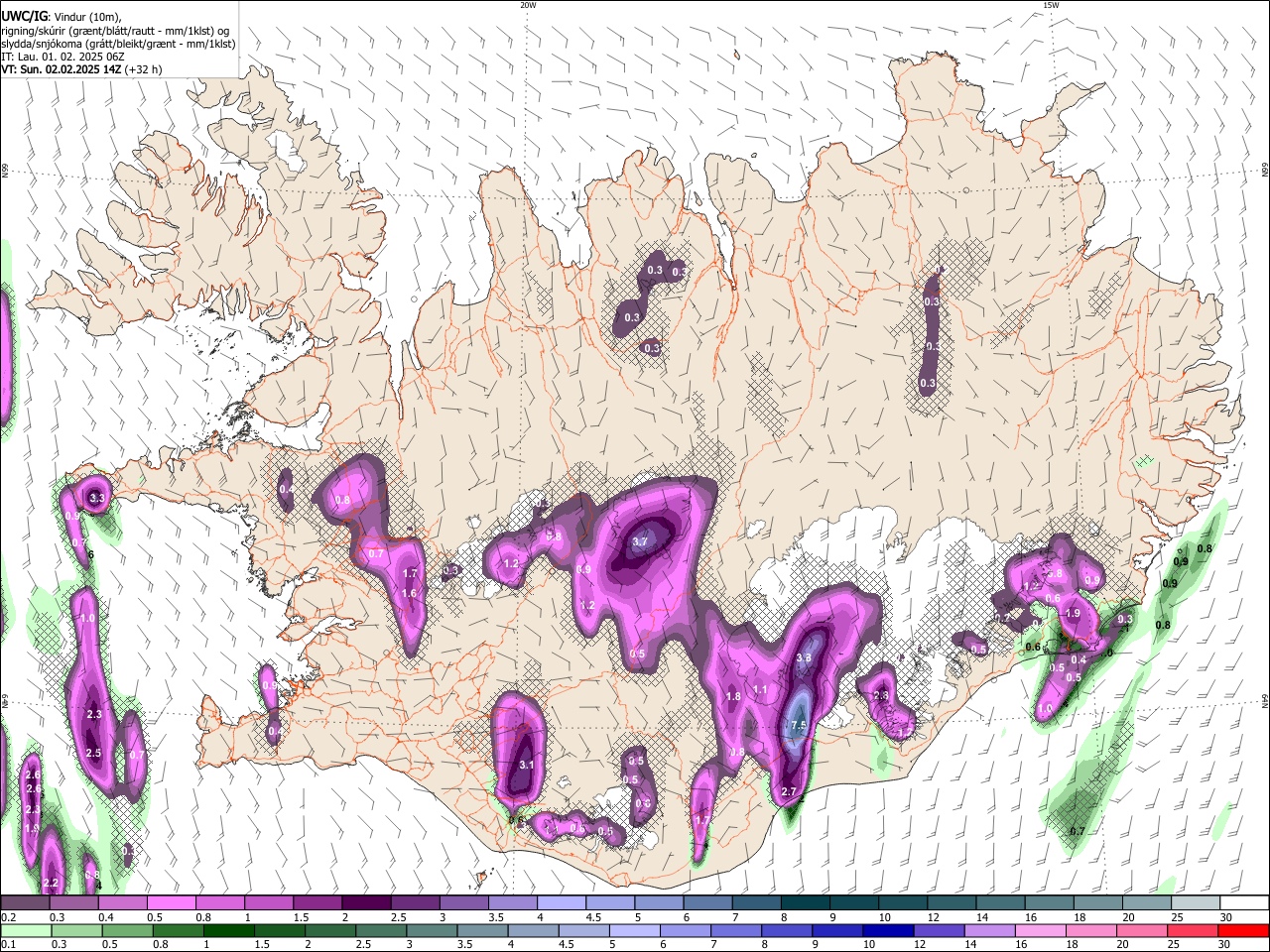Click the 1.1 value beside the 1.8 value
The width and height of the screenshot is (1270, 952).
[761, 690]
